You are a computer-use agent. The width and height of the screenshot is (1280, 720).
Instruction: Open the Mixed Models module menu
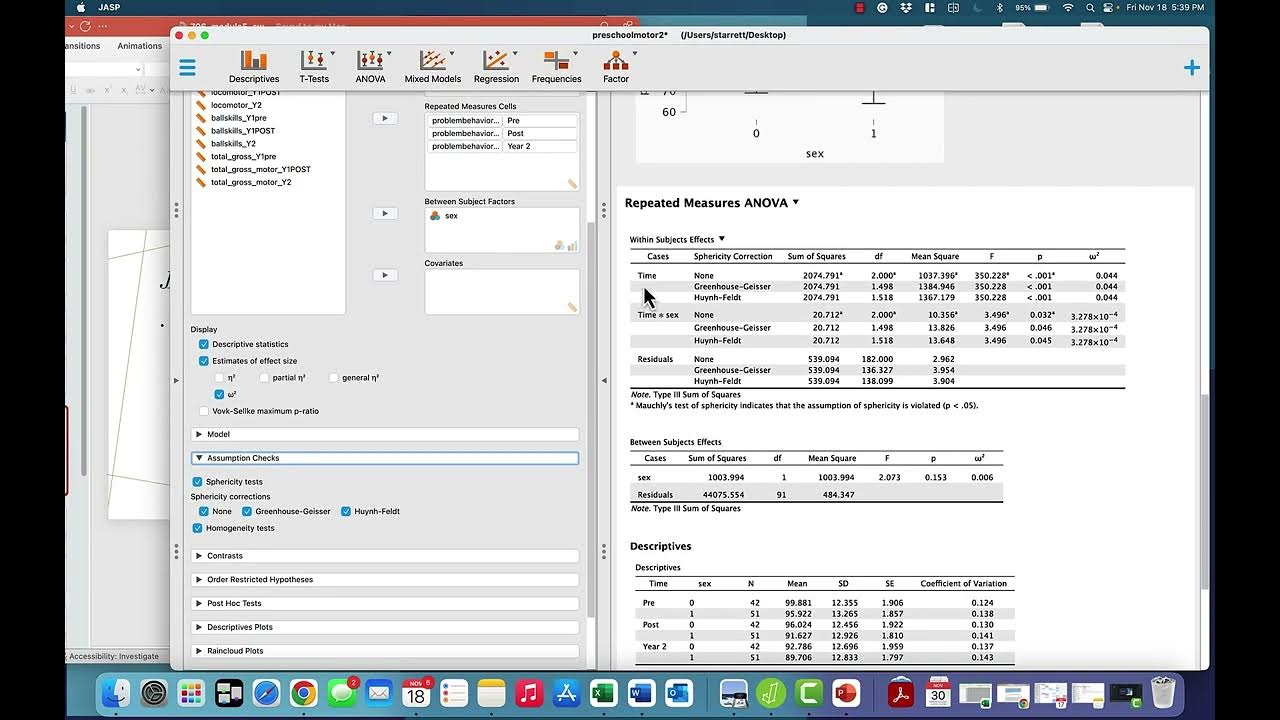click(432, 67)
